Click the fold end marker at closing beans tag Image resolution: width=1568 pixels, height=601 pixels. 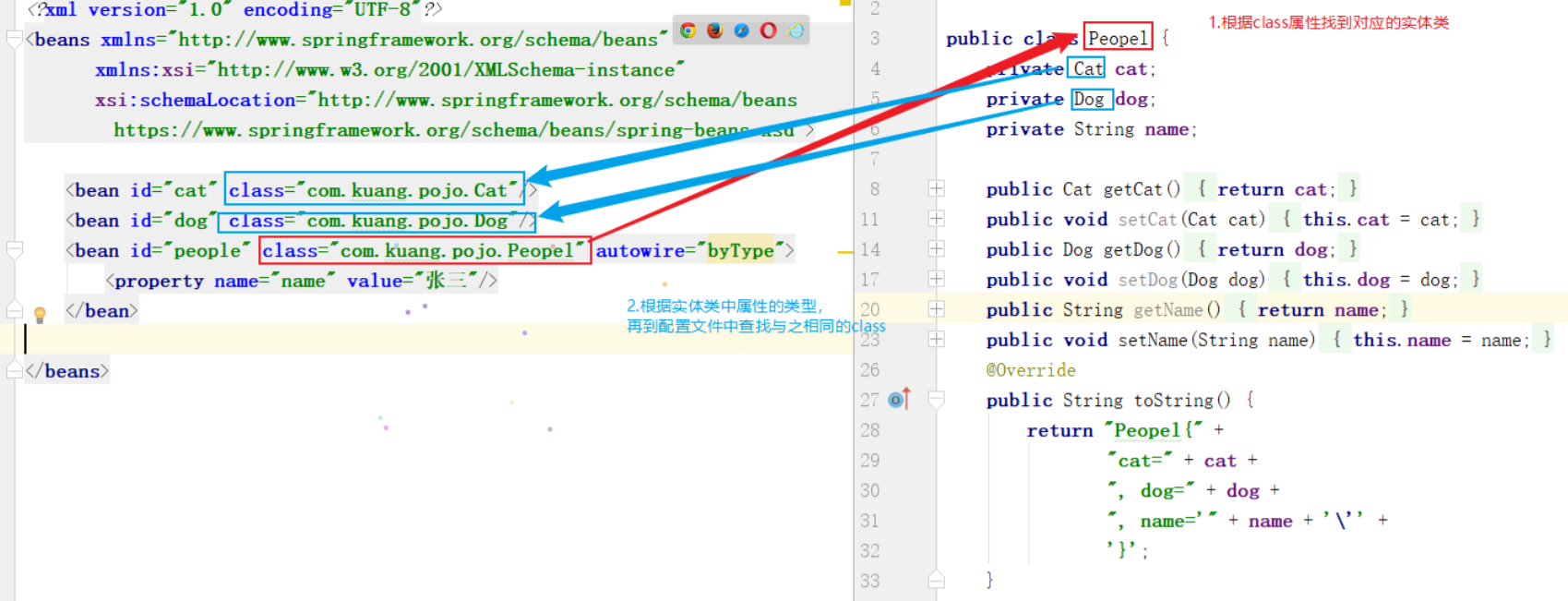pos(14,370)
